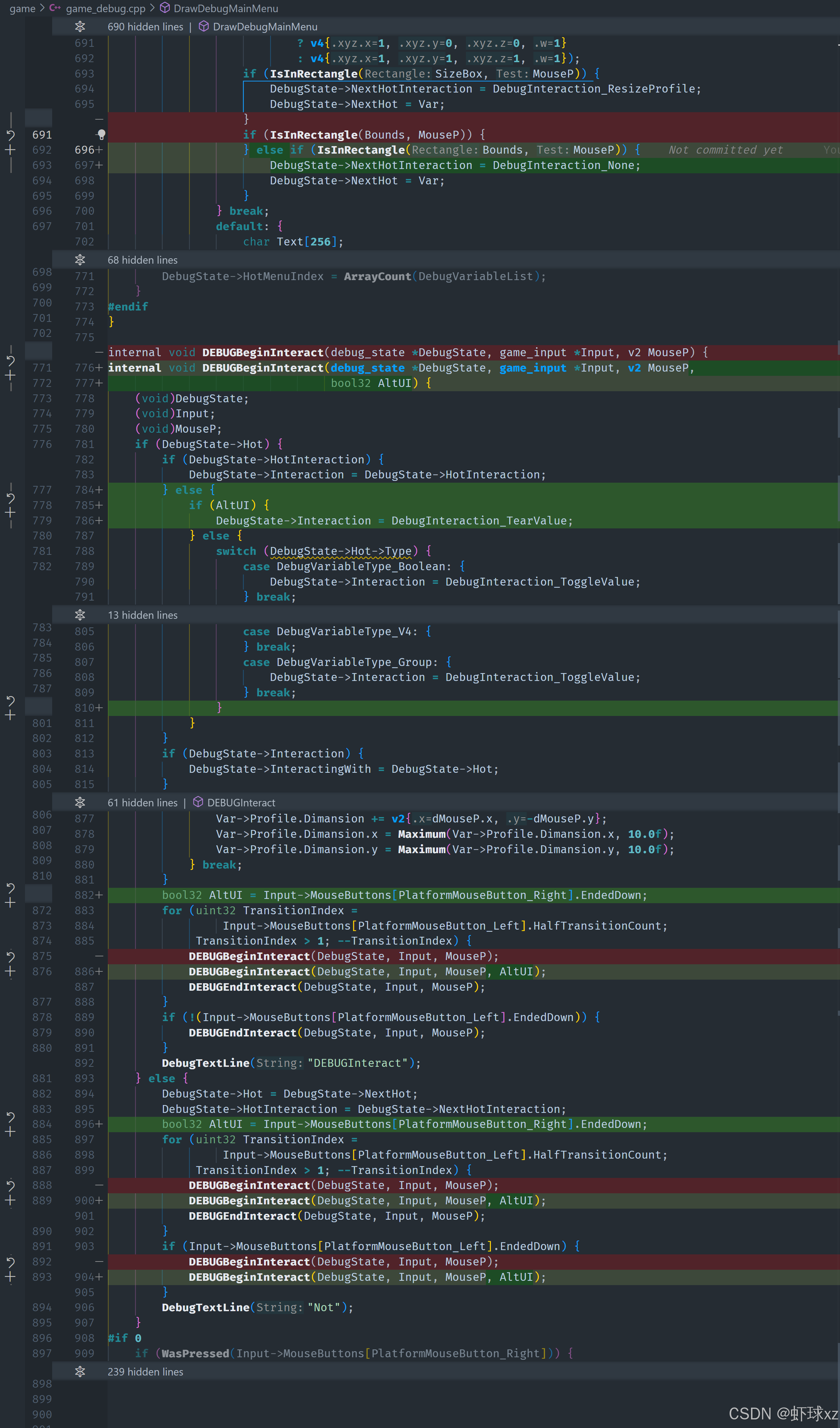840x1428 pixels.
Task: Open game_debug.cpp breadcrumb item
Action: (x=105, y=9)
